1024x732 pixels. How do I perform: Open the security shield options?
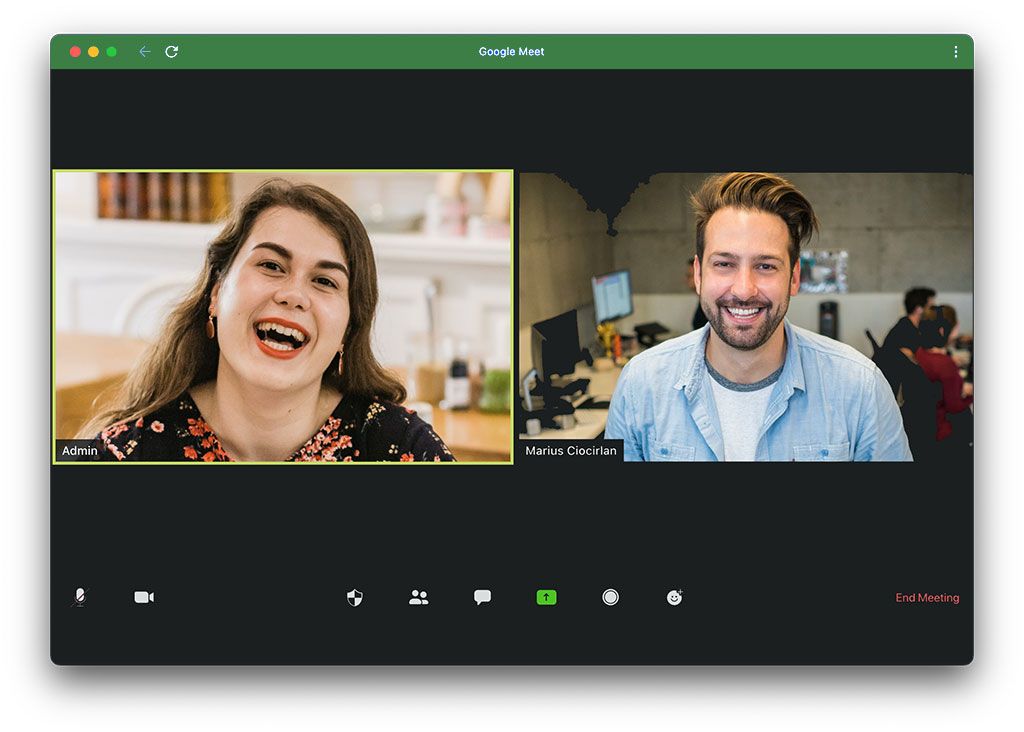pos(355,597)
